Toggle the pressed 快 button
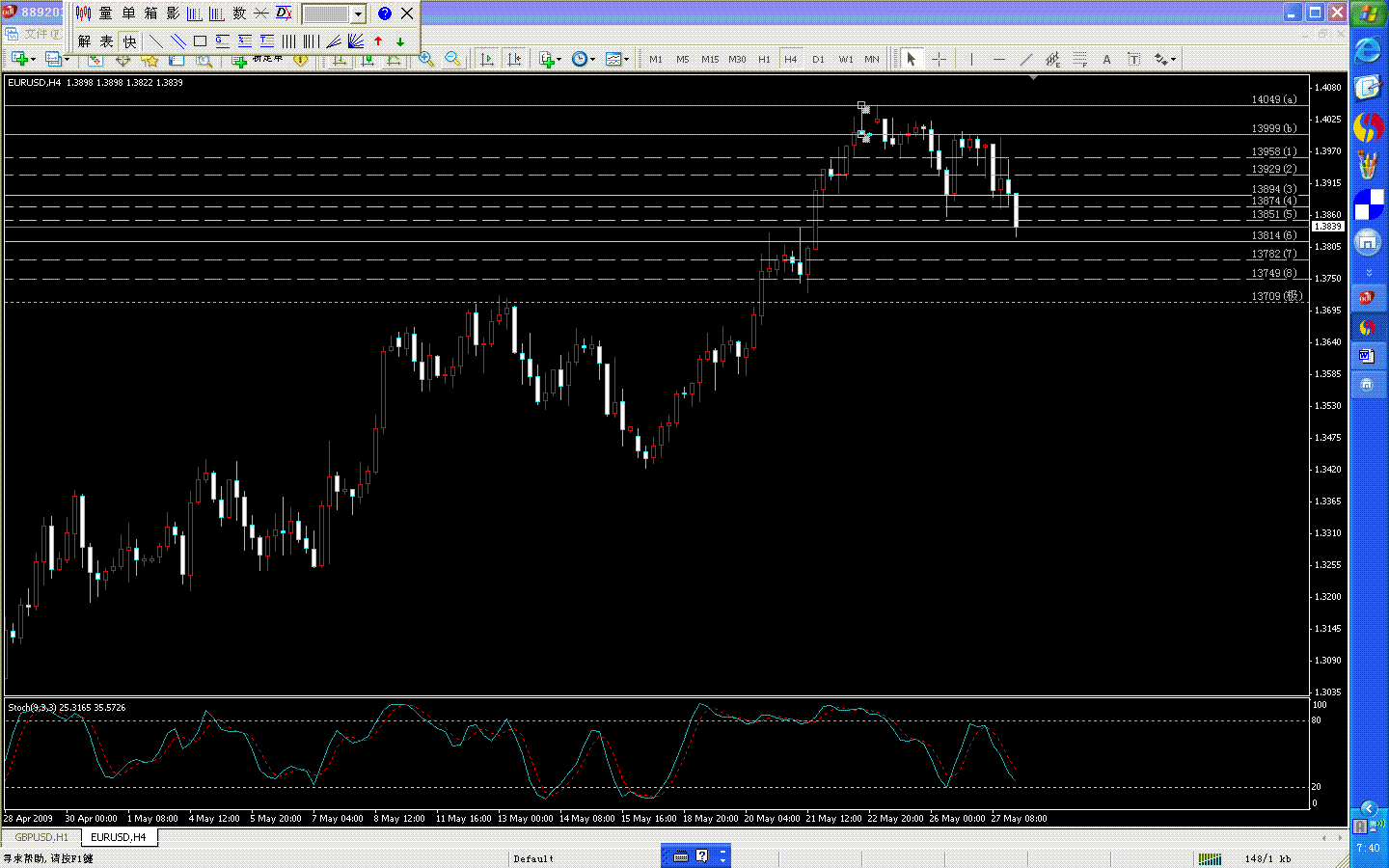 (129, 41)
